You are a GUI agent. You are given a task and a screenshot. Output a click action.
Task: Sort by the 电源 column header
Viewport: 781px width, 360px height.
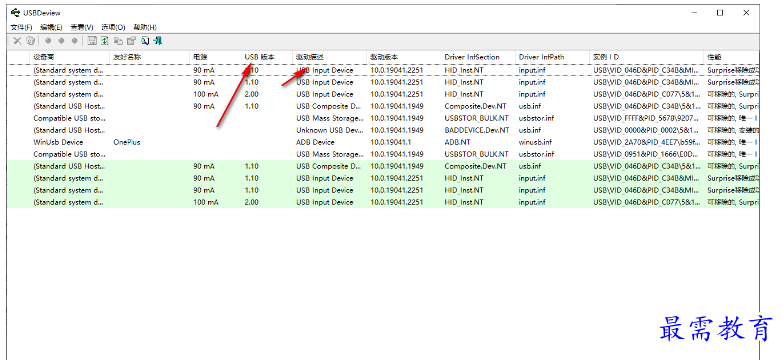pyautogui.click(x=216, y=57)
